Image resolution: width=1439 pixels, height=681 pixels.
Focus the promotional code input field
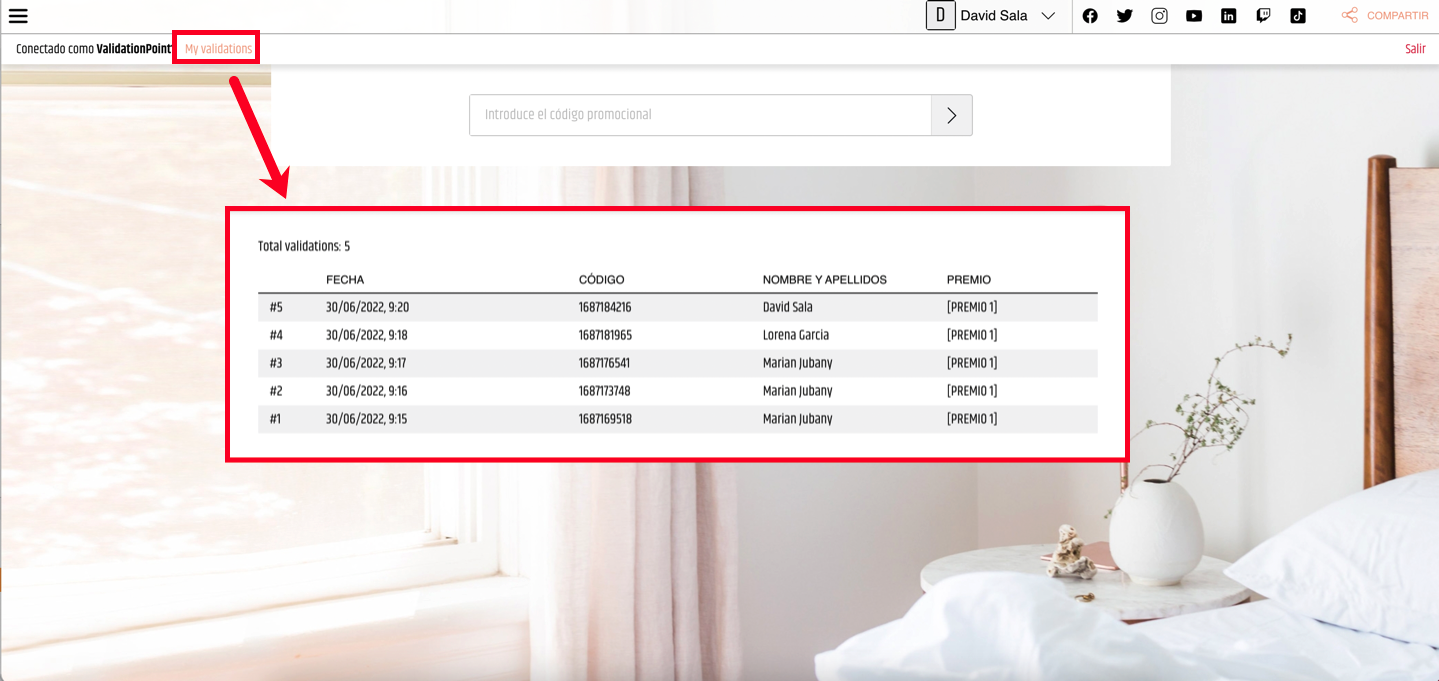pyautogui.click(x=700, y=115)
